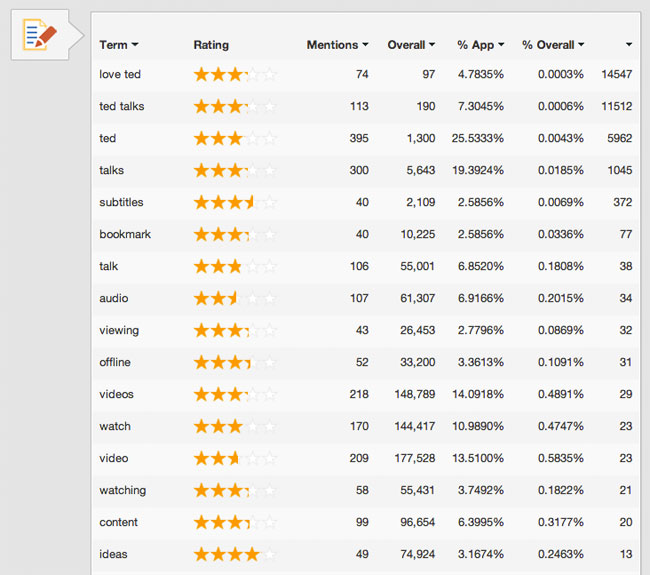Select the 'bookmark' term
The width and height of the screenshot is (650, 575).
[125, 234]
